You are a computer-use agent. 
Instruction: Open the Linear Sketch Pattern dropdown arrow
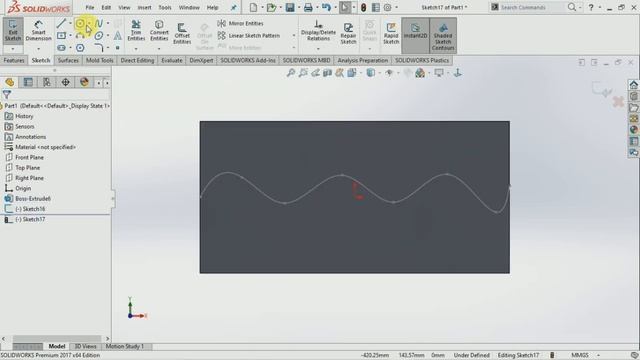point(293,36)
